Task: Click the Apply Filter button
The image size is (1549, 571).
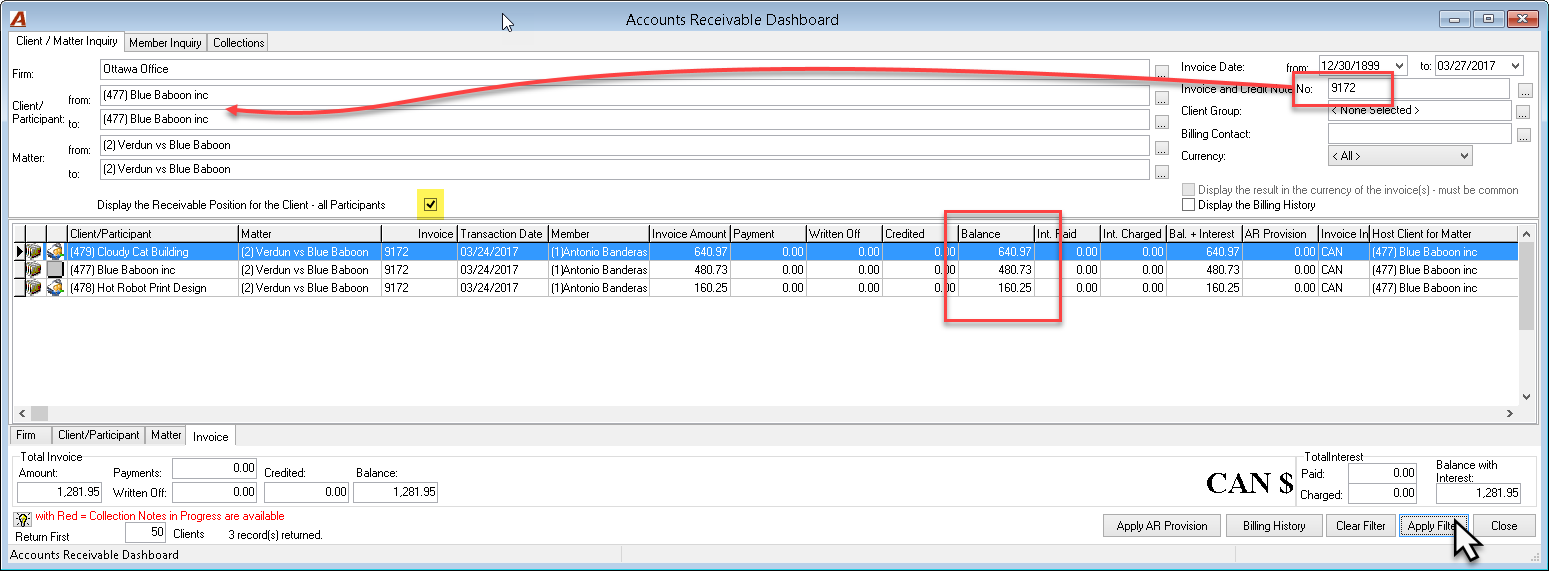Action: click(1433, 525)
